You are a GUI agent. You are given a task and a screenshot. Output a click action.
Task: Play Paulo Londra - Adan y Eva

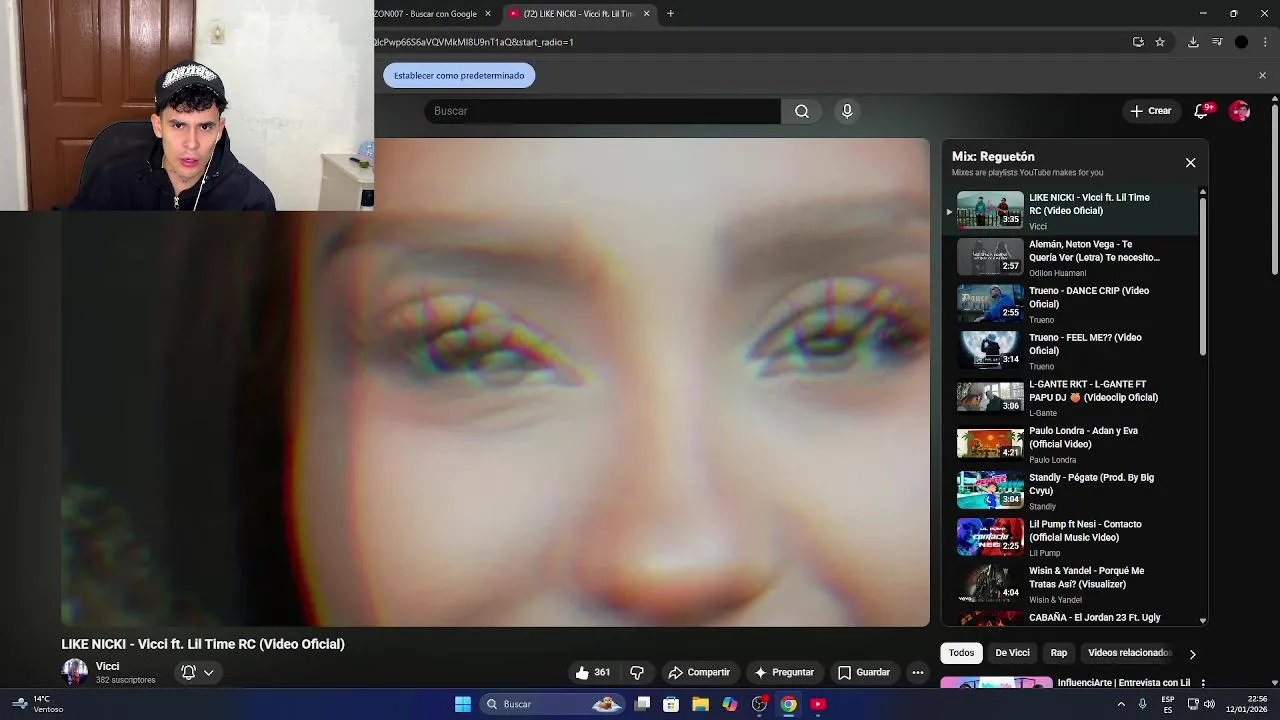pyautogui.click(x=1070, y=444)
